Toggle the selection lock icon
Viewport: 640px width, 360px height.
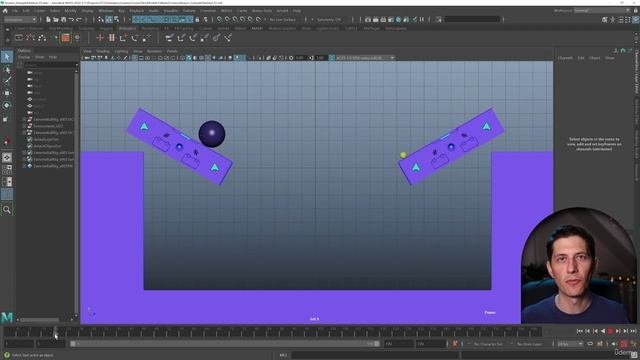[198, 19]
